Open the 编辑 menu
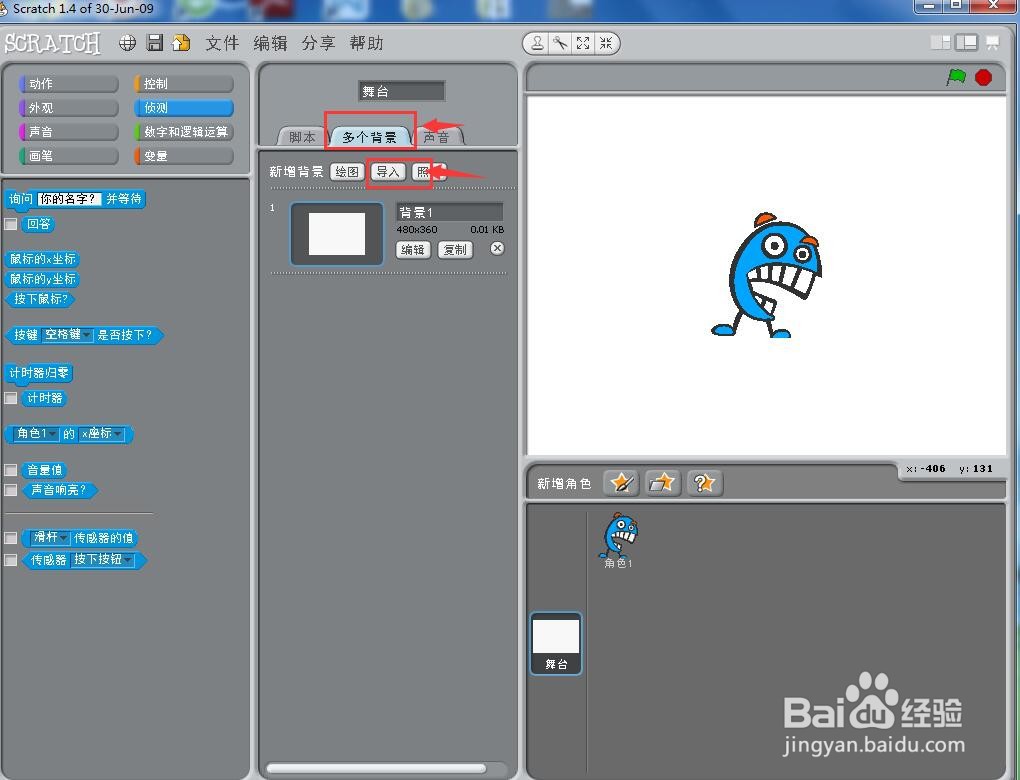Image resolution: width=1020 pixels, height=780 pixels. pos(270,43)
